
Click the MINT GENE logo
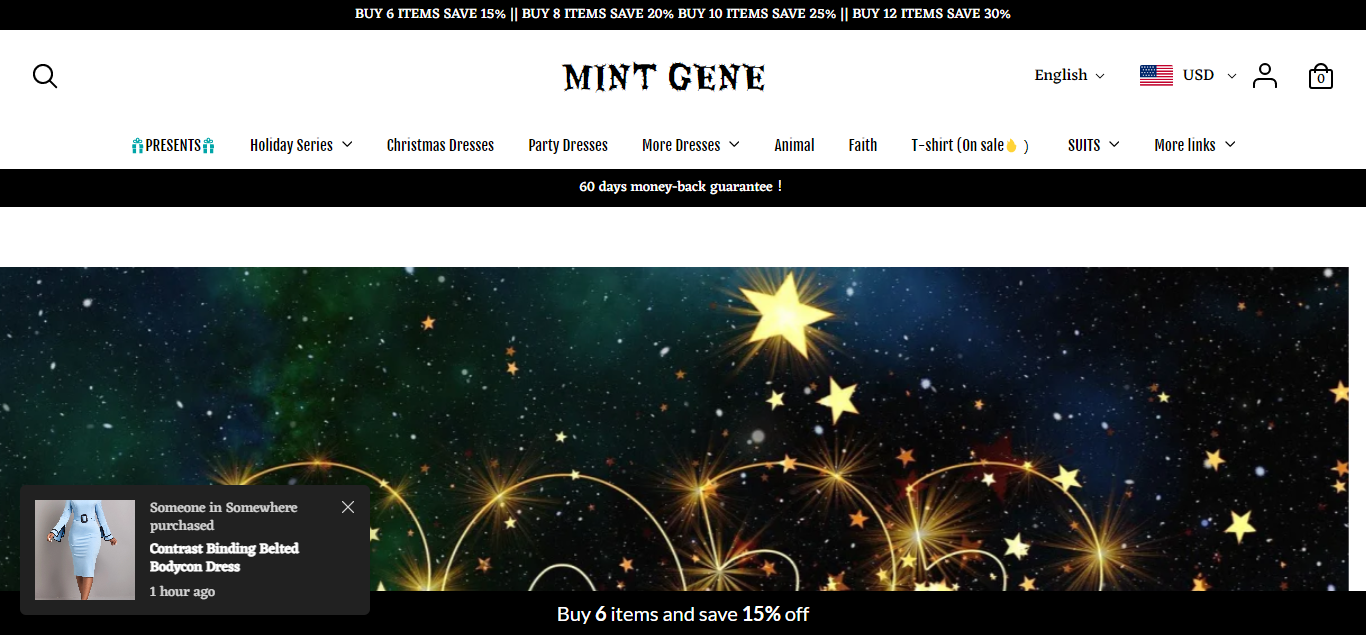point(664,77)
